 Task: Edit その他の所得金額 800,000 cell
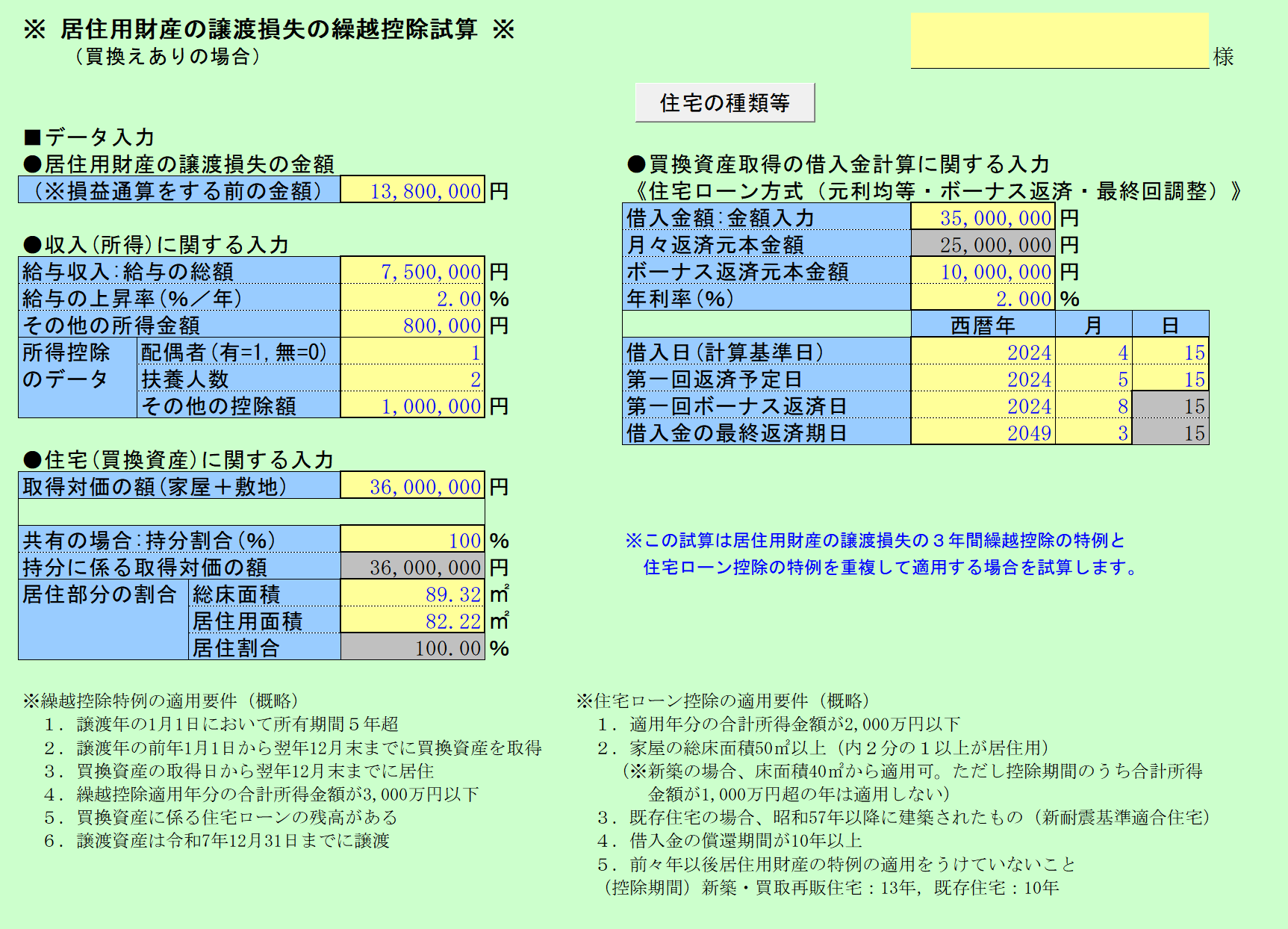(x=412, y=325)
